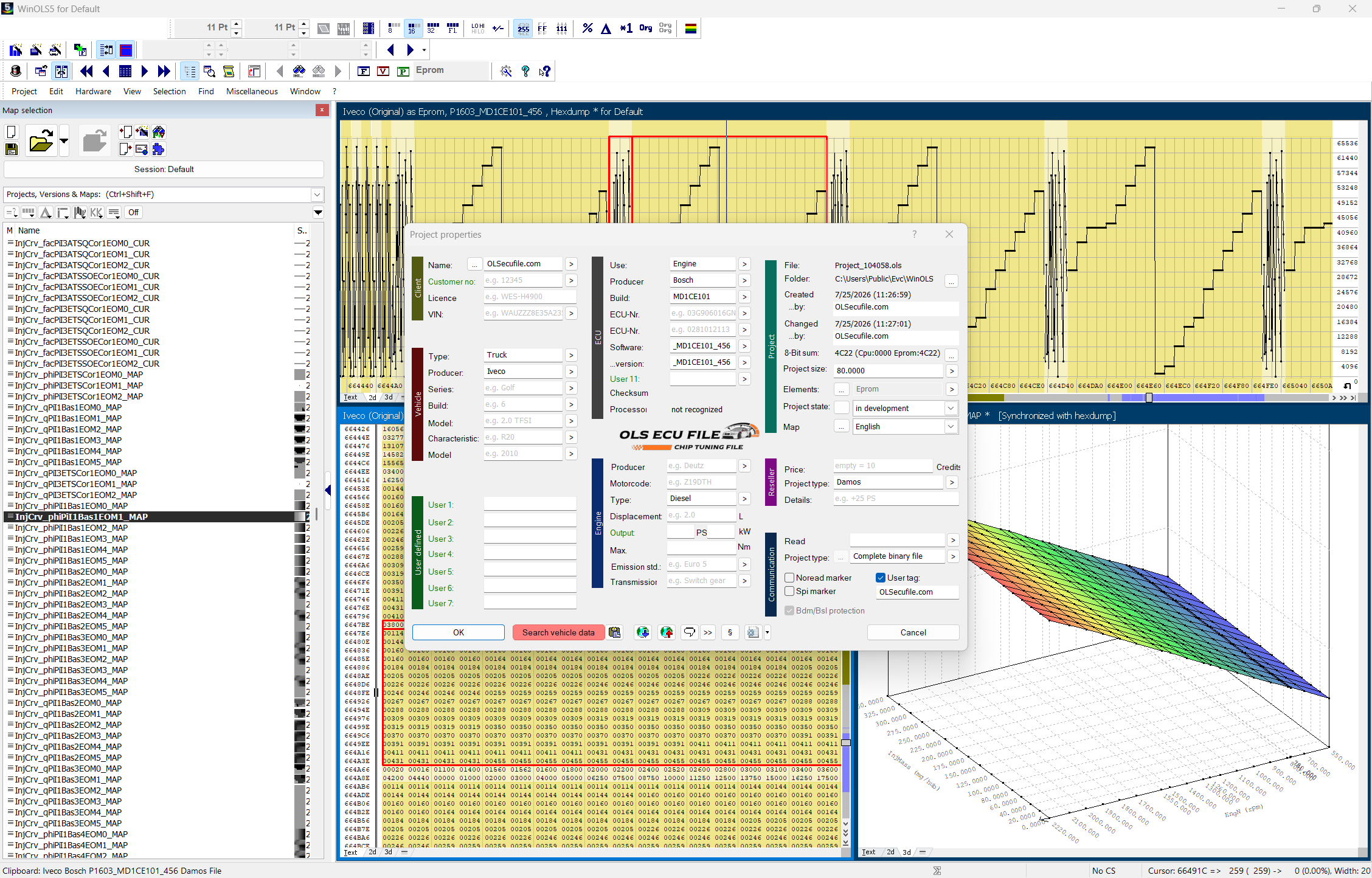Image resolution: width=1372 pixels, height=878 pixels.
Task: Click the percent difference display icon
Action: pyautogui.click(x=587, y=28)
